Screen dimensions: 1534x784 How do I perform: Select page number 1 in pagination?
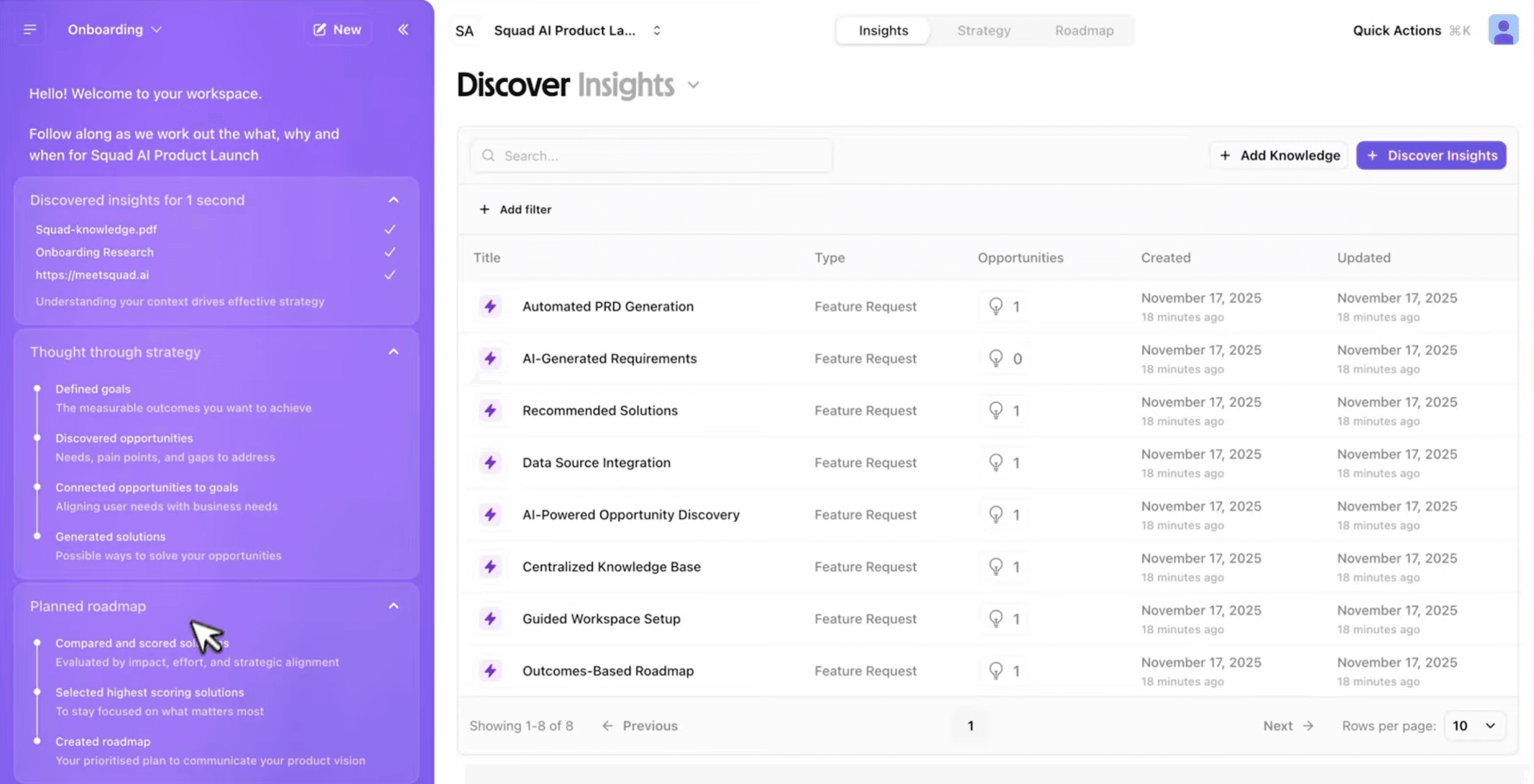(970, 726)
